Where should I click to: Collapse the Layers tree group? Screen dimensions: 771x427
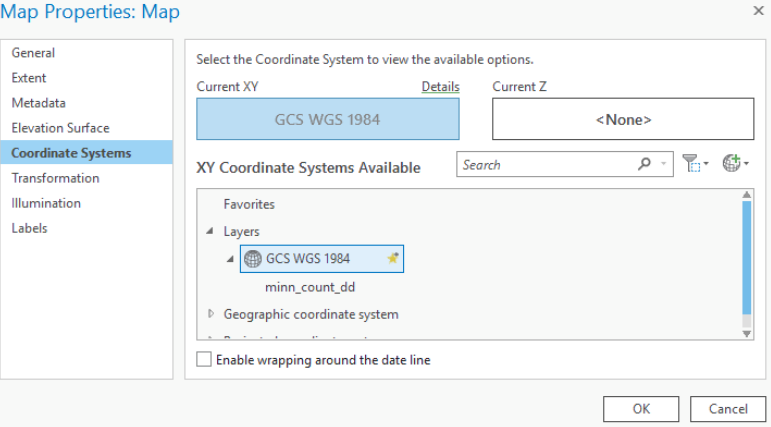(210, 231)
